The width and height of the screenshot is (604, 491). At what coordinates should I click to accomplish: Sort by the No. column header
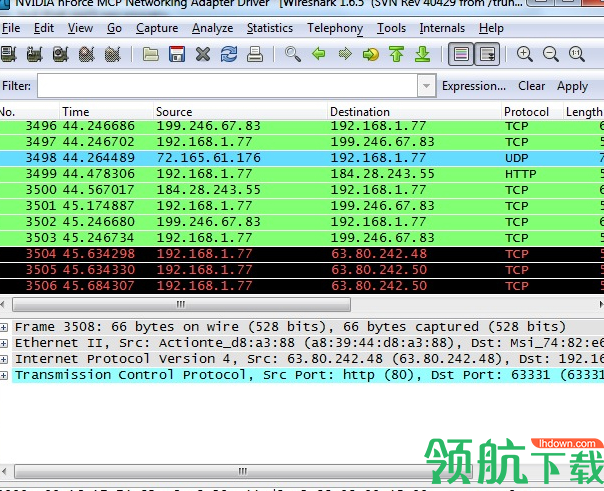29,112
